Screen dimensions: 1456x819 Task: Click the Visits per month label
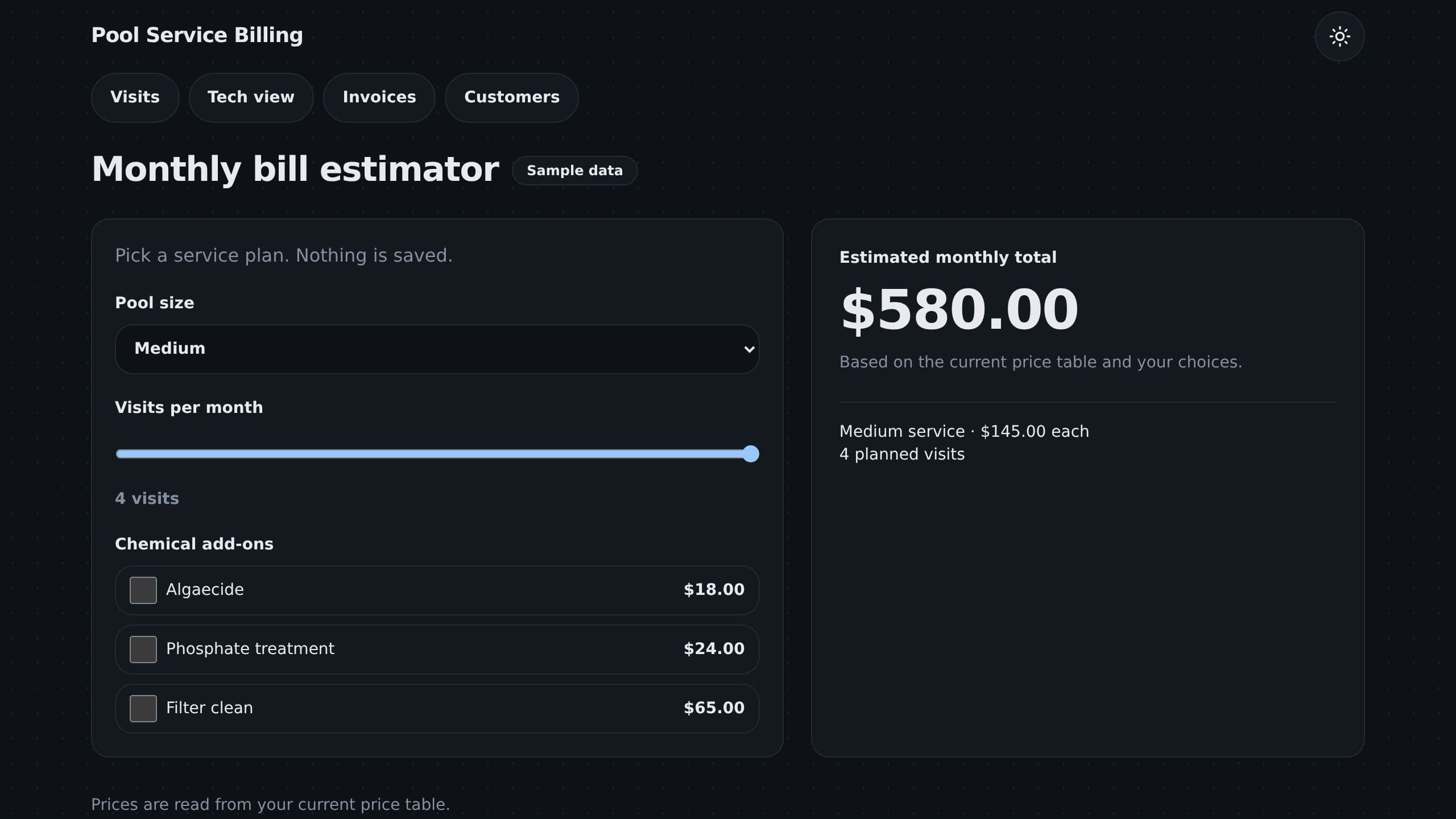(x=189, y=408)
